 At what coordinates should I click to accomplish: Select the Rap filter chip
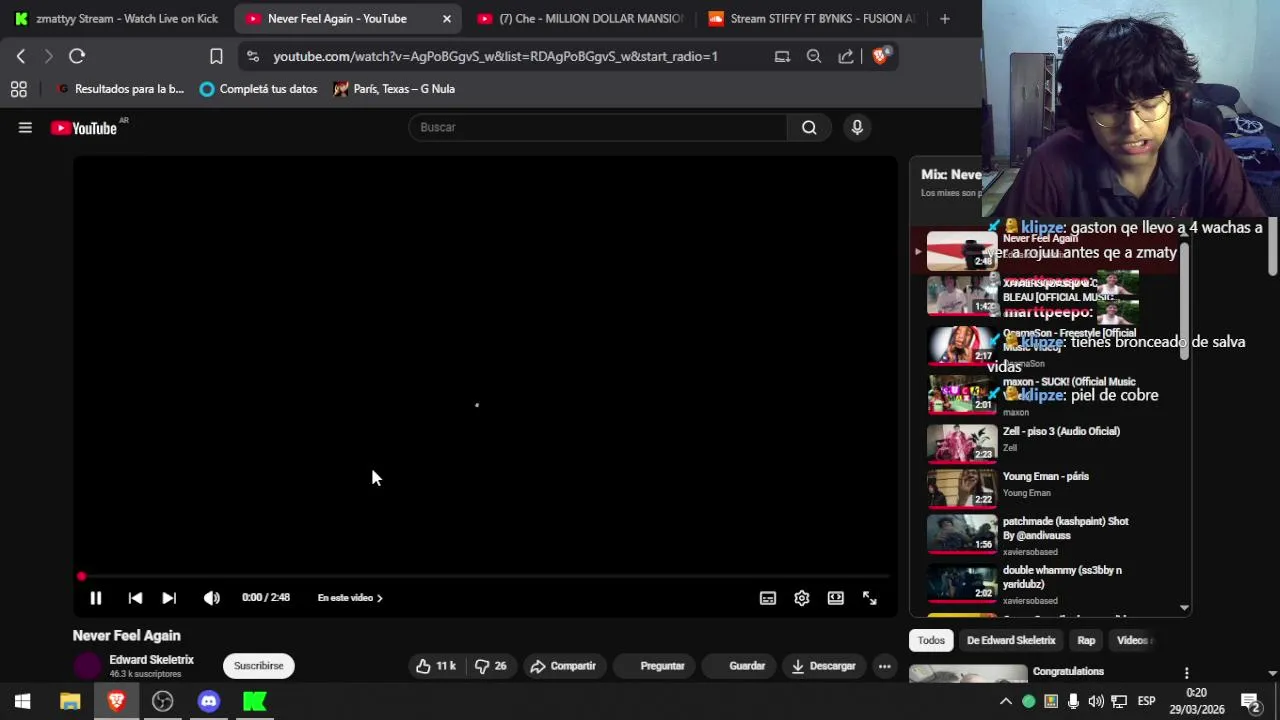(x=1086, y=640)
